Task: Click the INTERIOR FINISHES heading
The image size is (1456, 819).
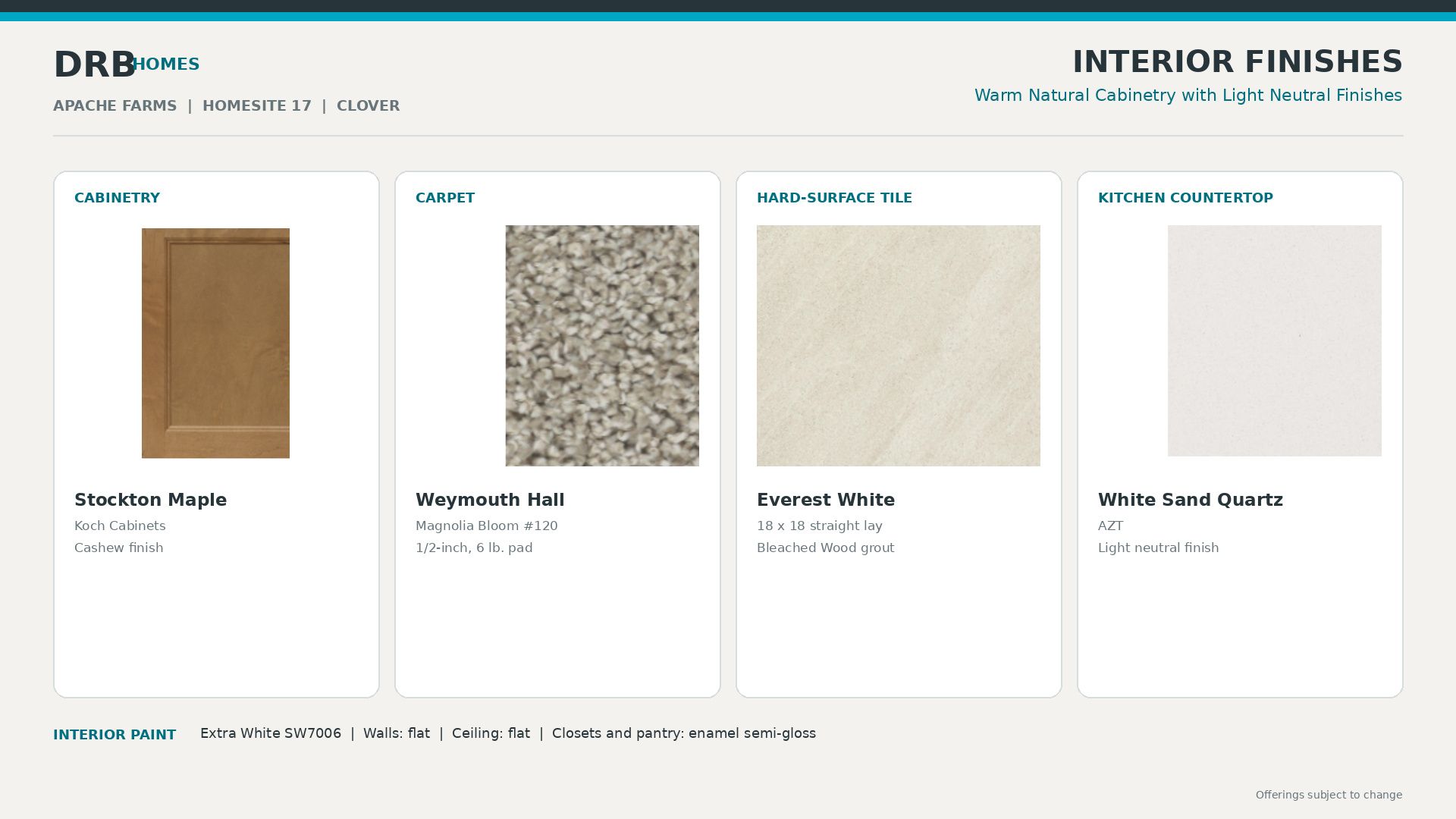Action: pyautogui.click(x=1238, y=61)
